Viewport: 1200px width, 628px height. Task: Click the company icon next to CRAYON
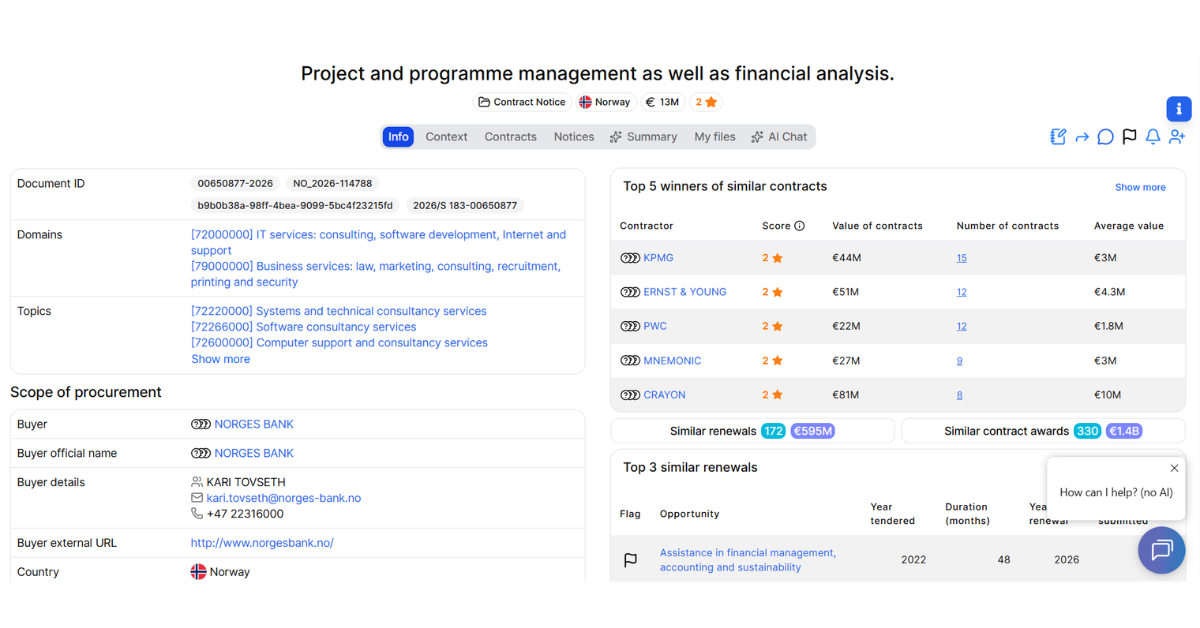pyautogui.click(x=630, y=395)
